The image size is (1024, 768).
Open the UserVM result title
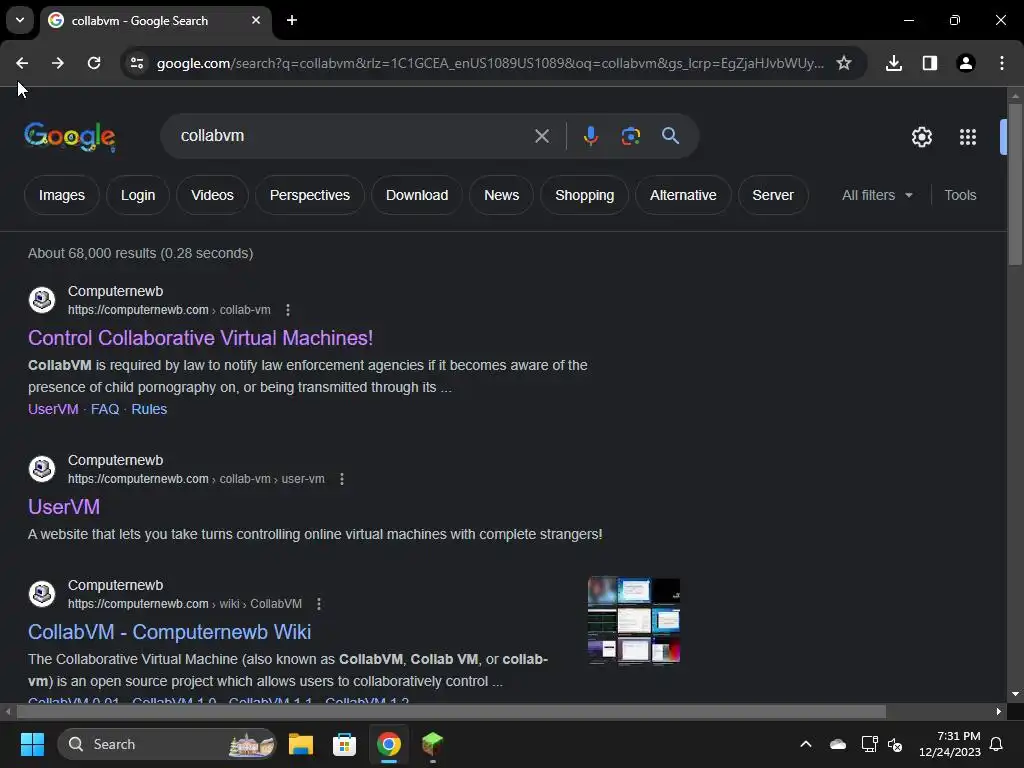pos(64,507)
